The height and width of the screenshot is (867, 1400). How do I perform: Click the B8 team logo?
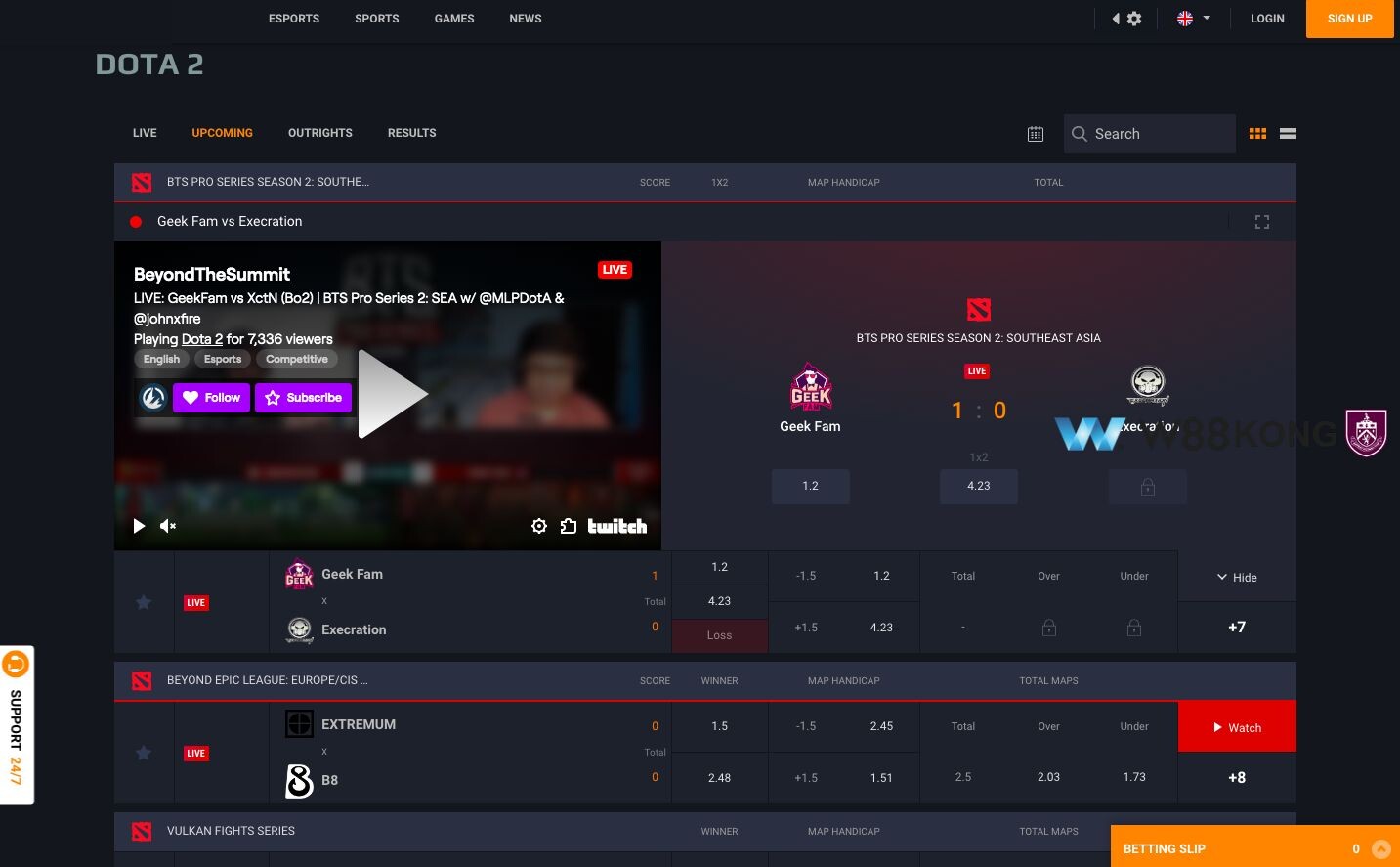click(299, 780)
